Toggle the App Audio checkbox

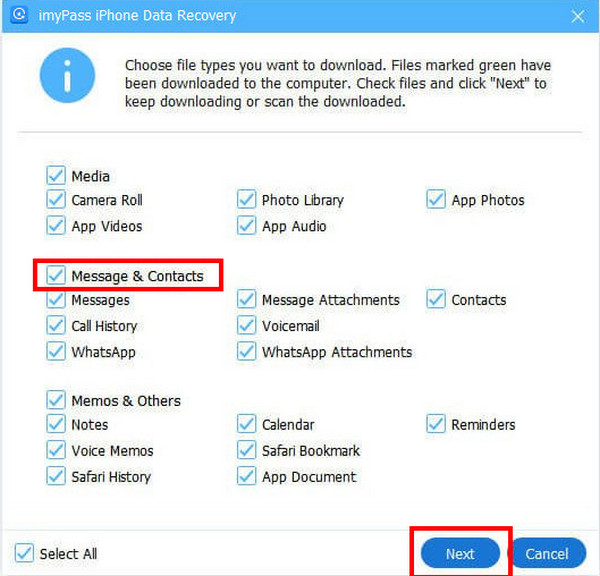tap(246, 225)
